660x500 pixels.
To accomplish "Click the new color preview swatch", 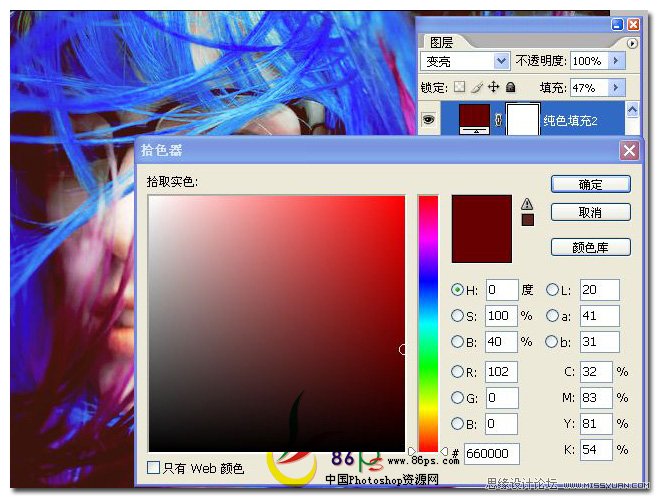I will [482, 229].
